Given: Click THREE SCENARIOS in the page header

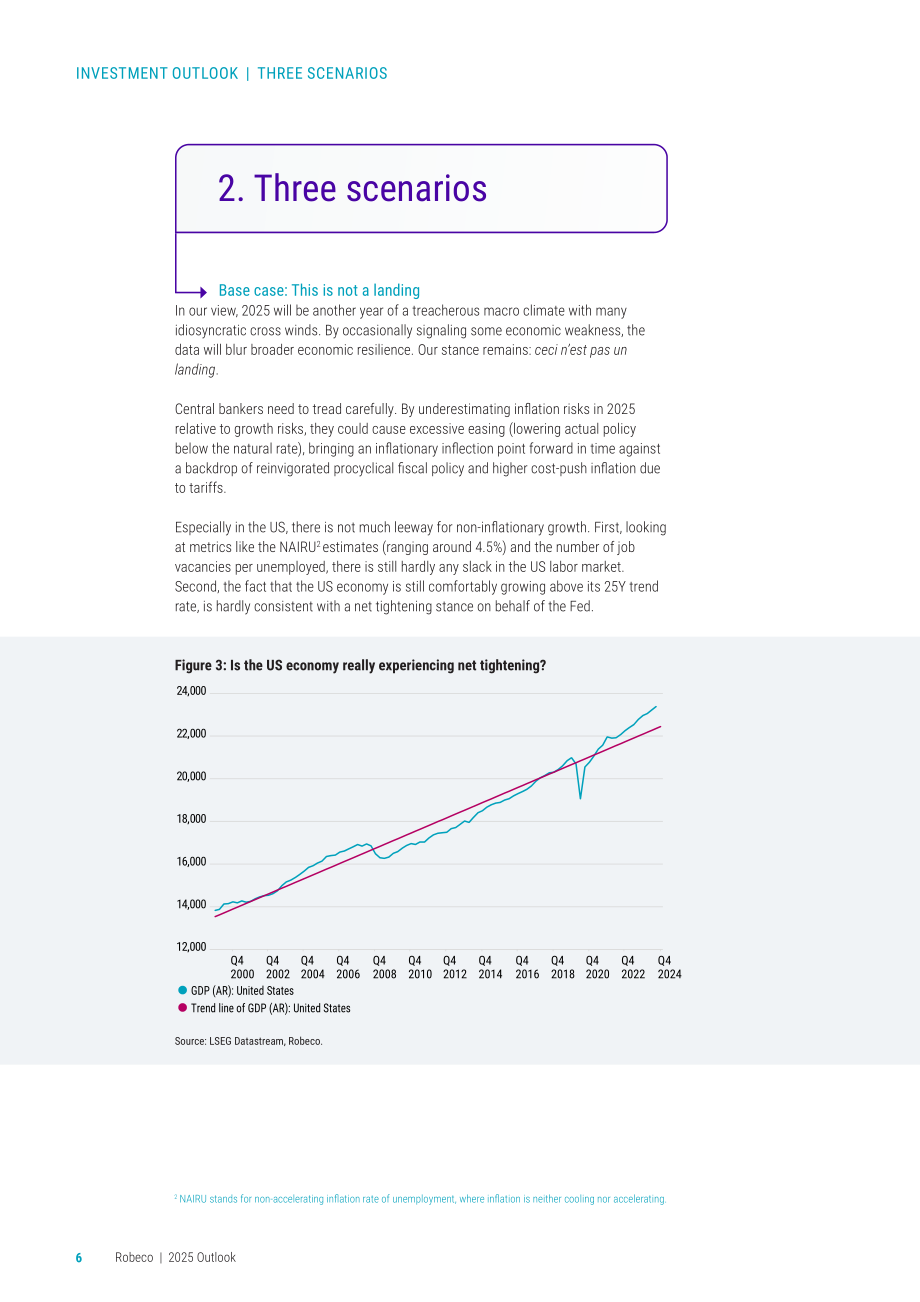Looking at the screenshot, I should click(x=322, y=74).
